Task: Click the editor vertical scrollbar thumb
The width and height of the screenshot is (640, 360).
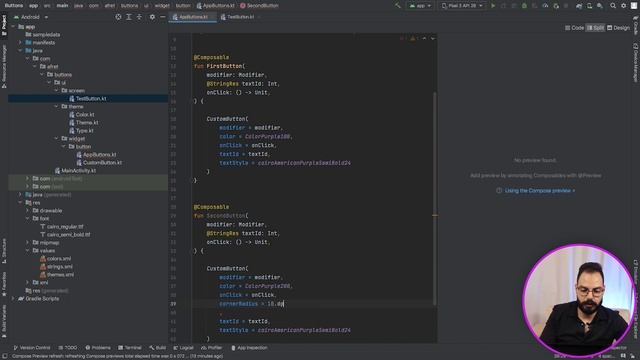Action: [x=434, y=198]
